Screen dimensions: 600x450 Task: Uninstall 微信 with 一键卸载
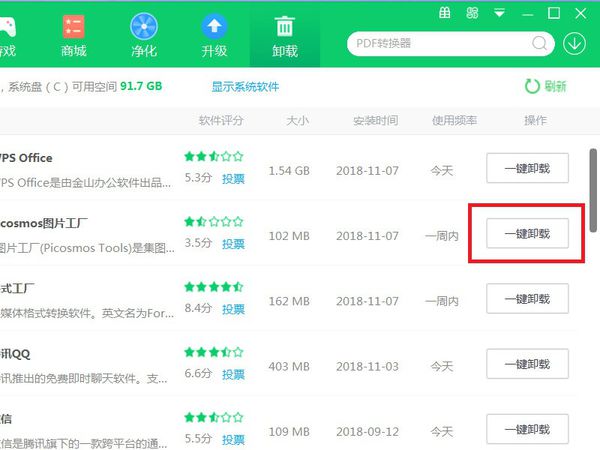tap(527, 429)
